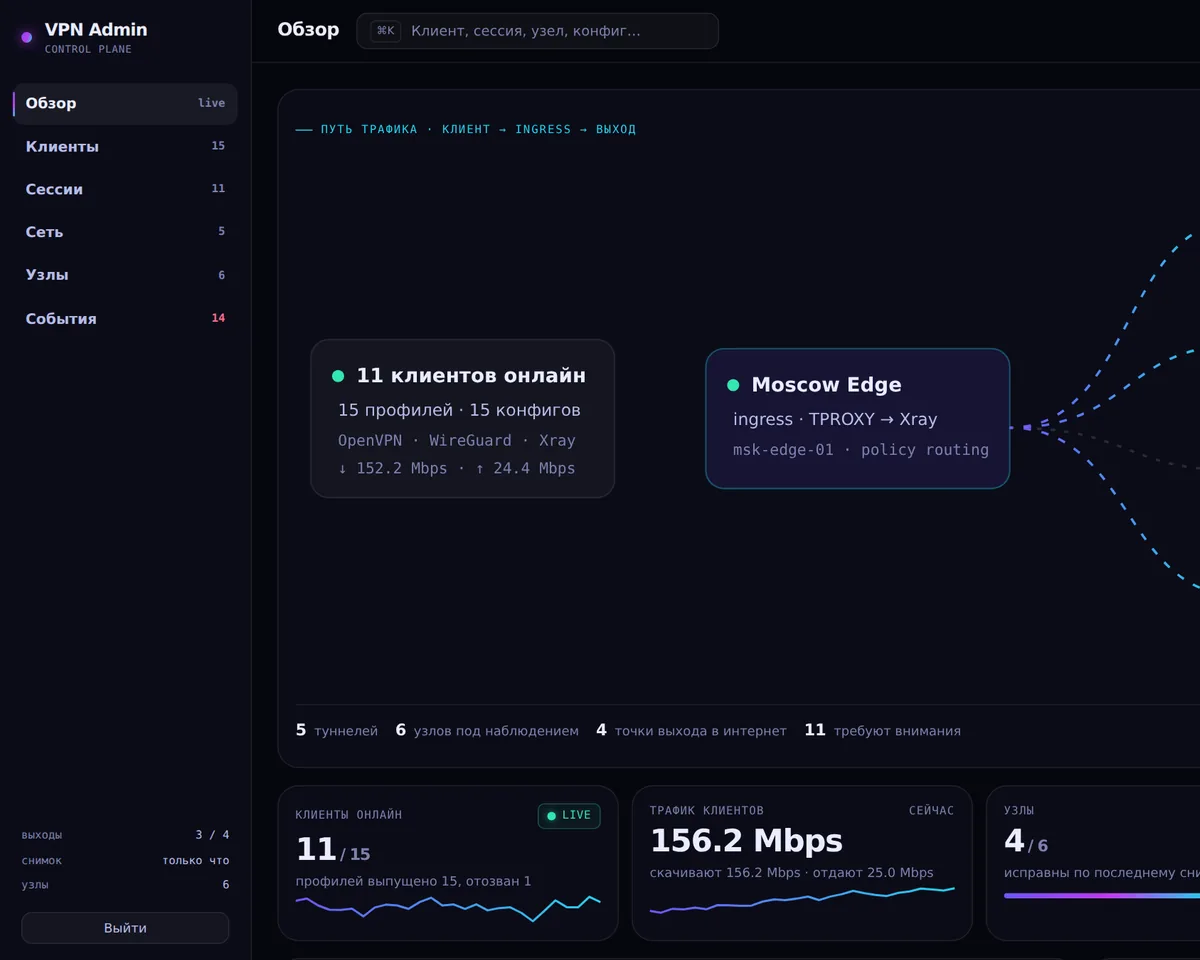The height and width of the screenshot is (960, 1200).
Task: Click the 4 / 6 nodes value
Action: [1026, 842]
